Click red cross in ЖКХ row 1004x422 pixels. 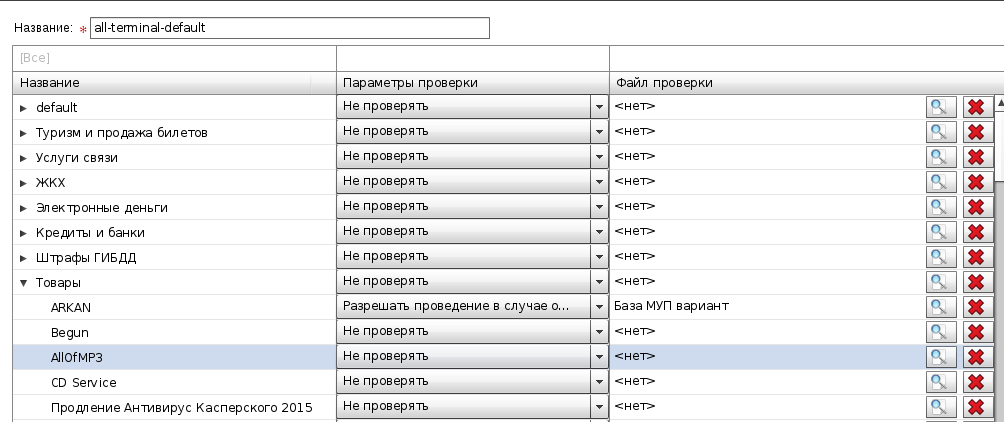coord(976,182)
